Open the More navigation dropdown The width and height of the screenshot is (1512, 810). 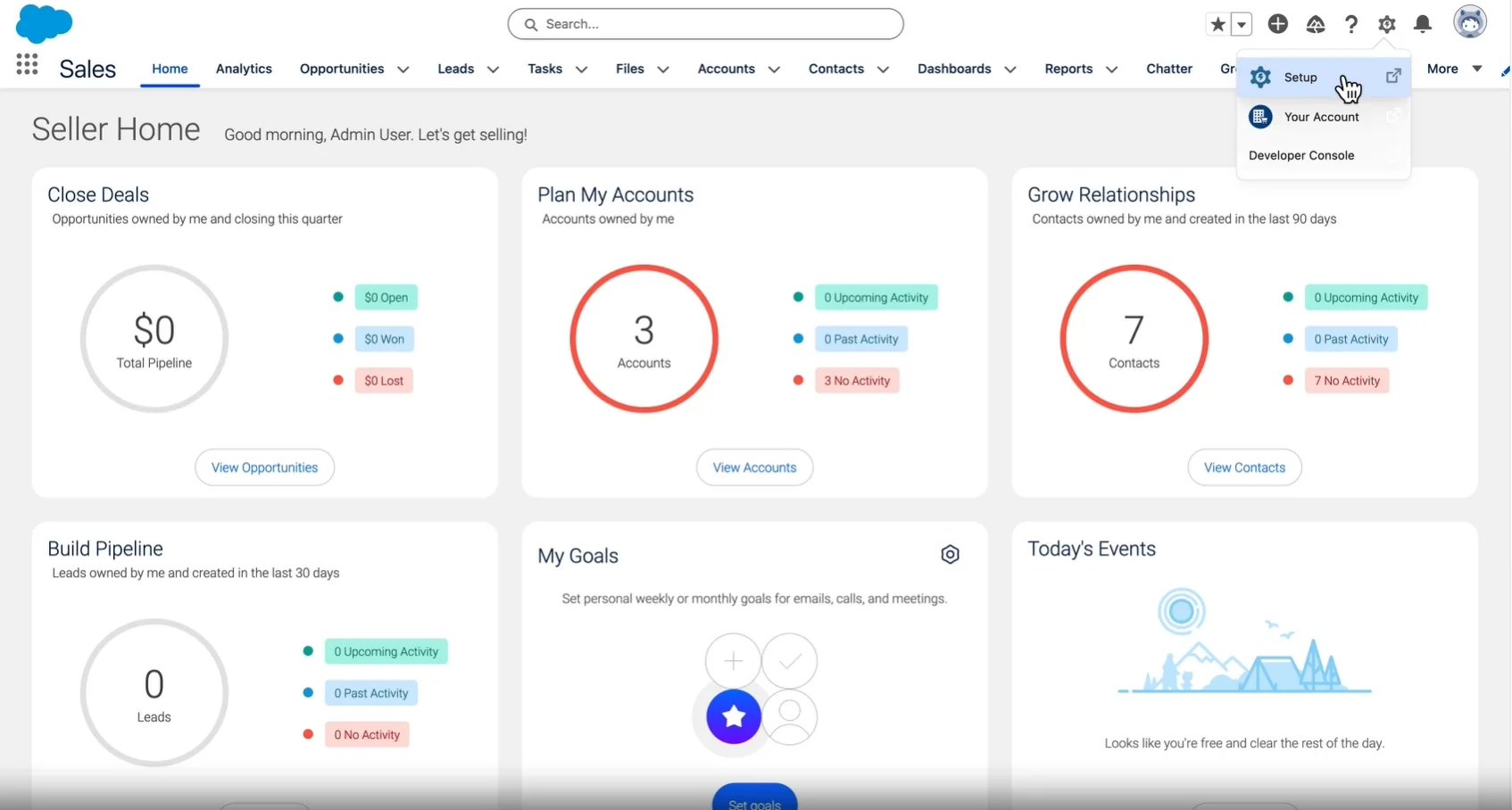(1454, 69)
